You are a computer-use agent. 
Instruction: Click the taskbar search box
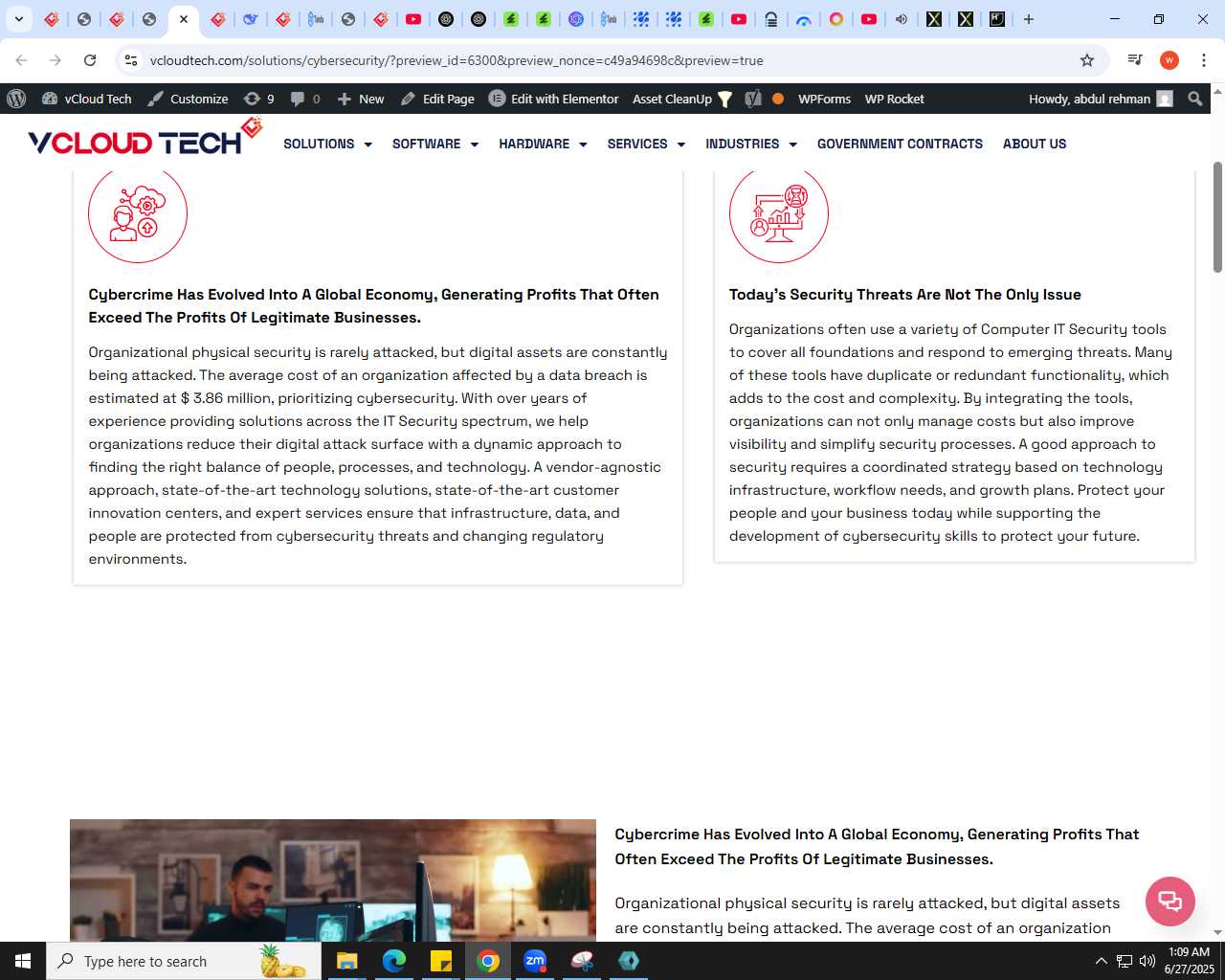184,961
